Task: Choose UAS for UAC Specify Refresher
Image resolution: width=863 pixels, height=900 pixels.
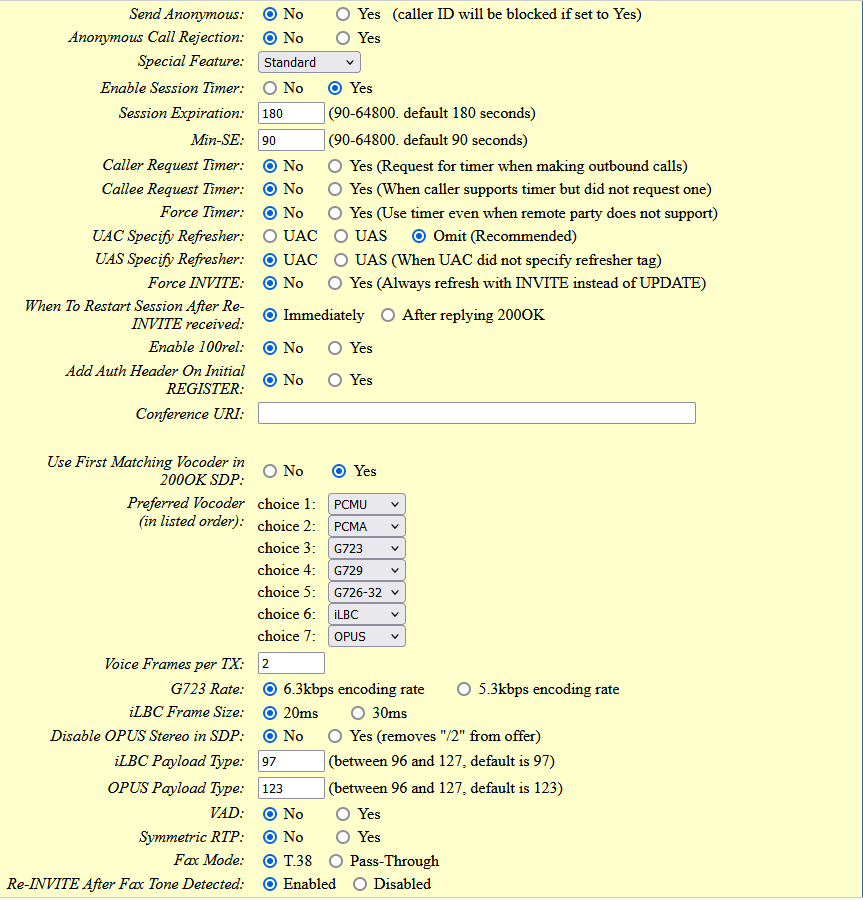Action: pyautogui.click(x=341, y=236)
